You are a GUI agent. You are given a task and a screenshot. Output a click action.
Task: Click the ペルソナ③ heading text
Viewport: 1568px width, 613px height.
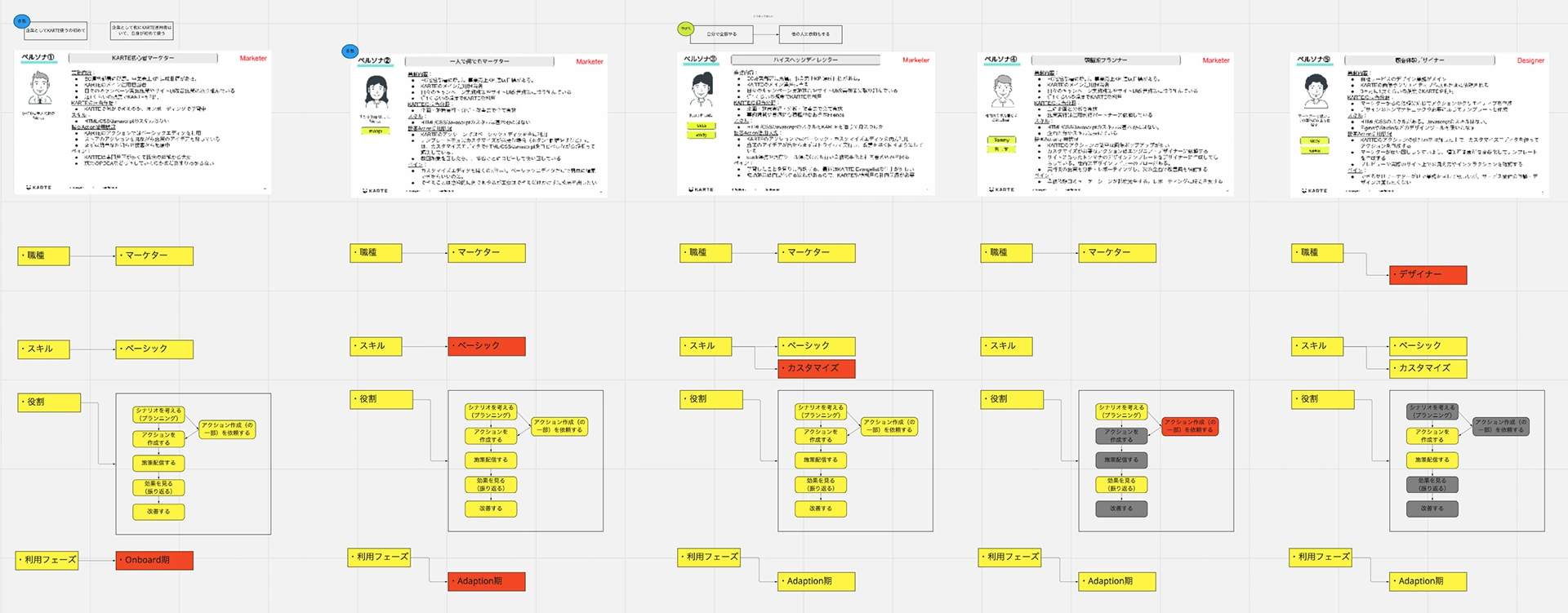pos(700,59)
